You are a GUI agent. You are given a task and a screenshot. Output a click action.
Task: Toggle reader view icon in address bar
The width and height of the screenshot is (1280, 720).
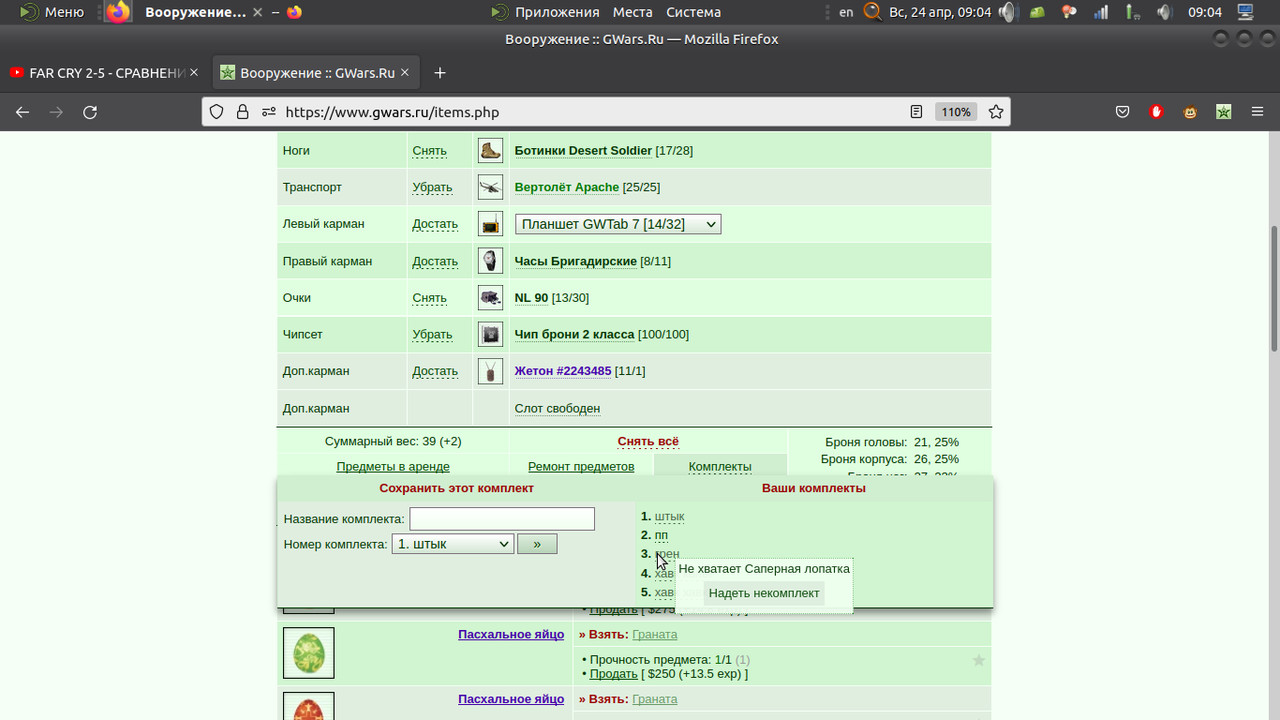916,112
